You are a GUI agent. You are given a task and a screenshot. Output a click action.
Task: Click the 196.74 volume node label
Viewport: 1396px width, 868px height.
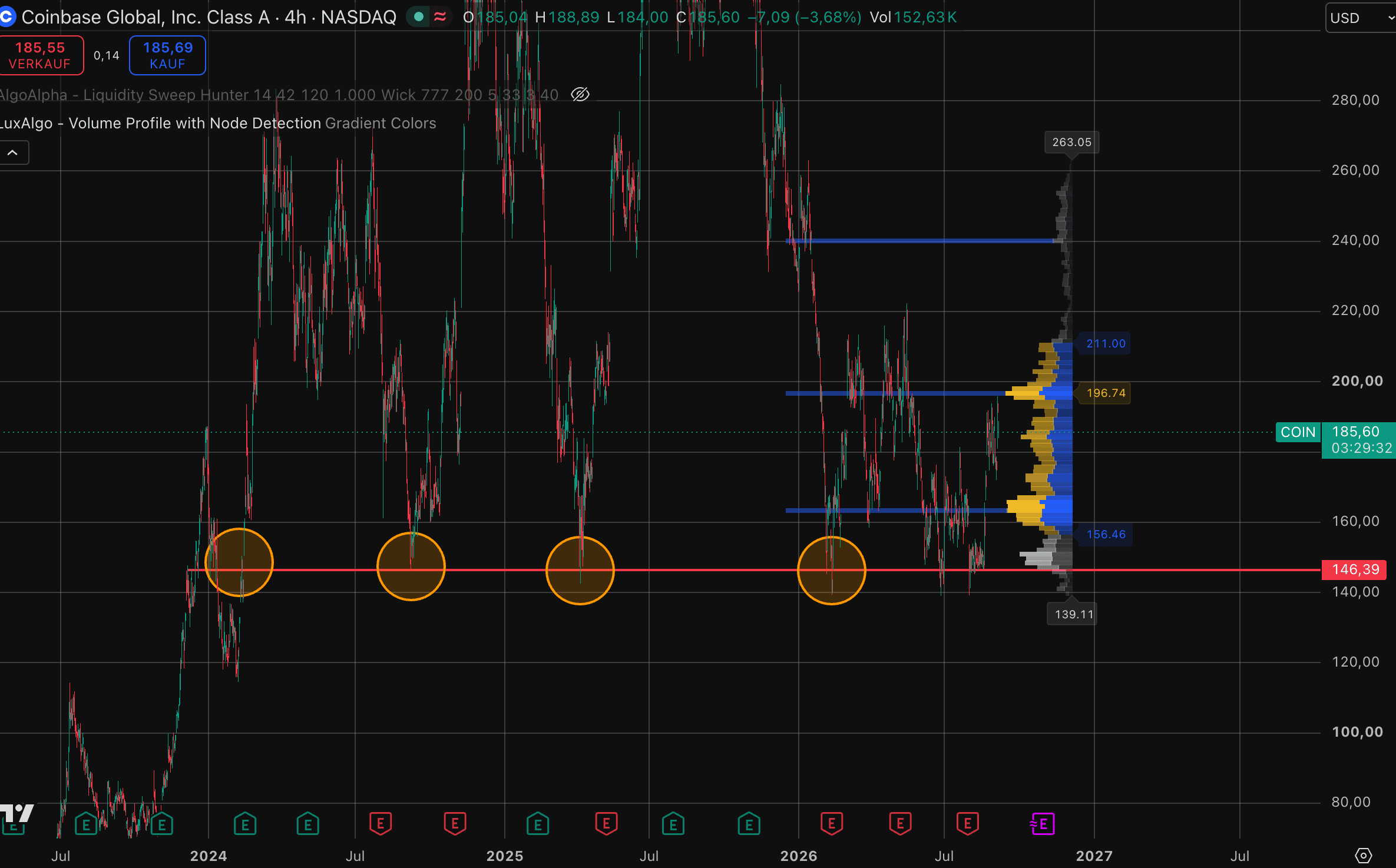point(1106,393)
